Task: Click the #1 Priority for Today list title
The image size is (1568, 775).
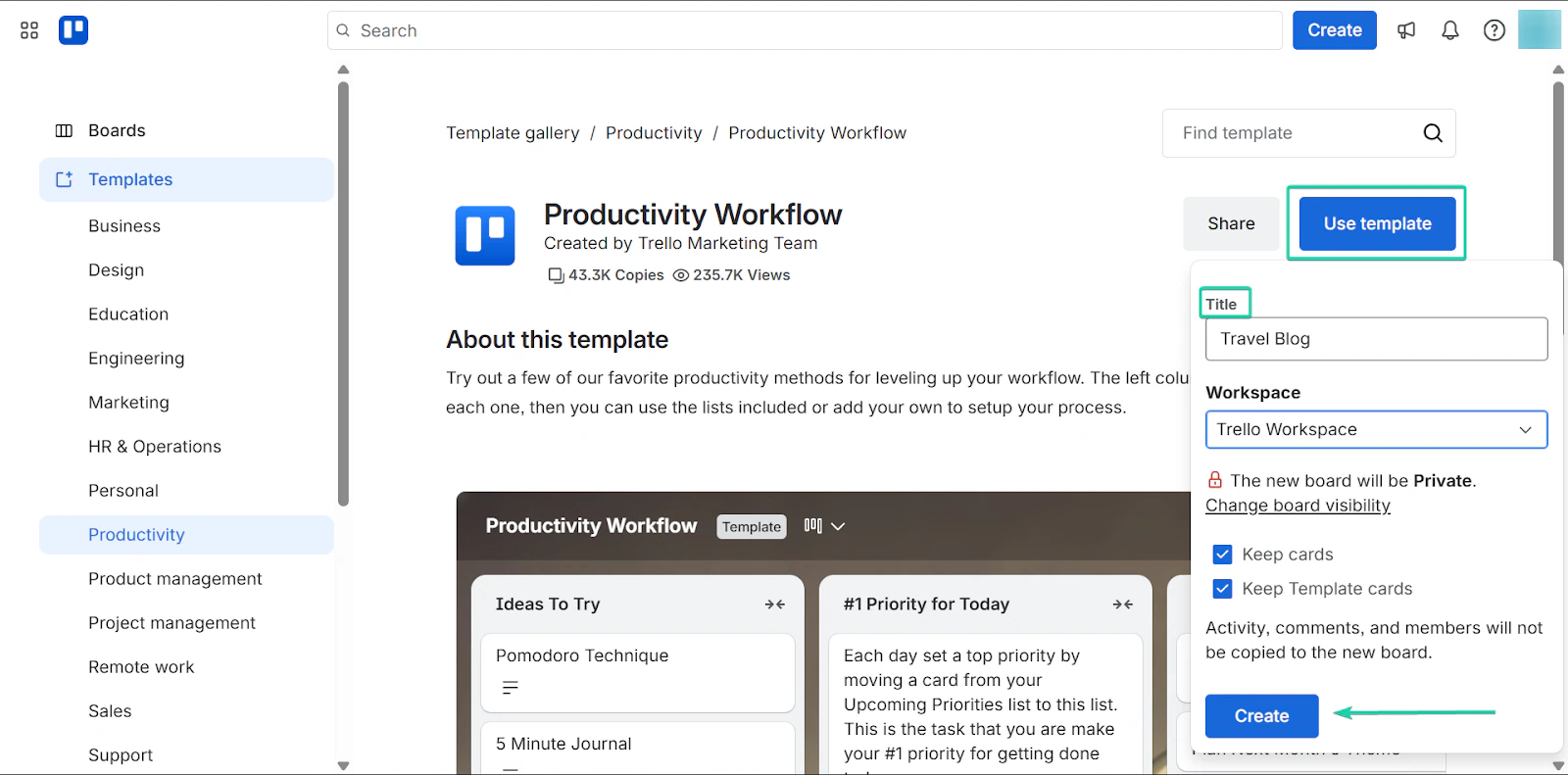Action: pos(926,605)
